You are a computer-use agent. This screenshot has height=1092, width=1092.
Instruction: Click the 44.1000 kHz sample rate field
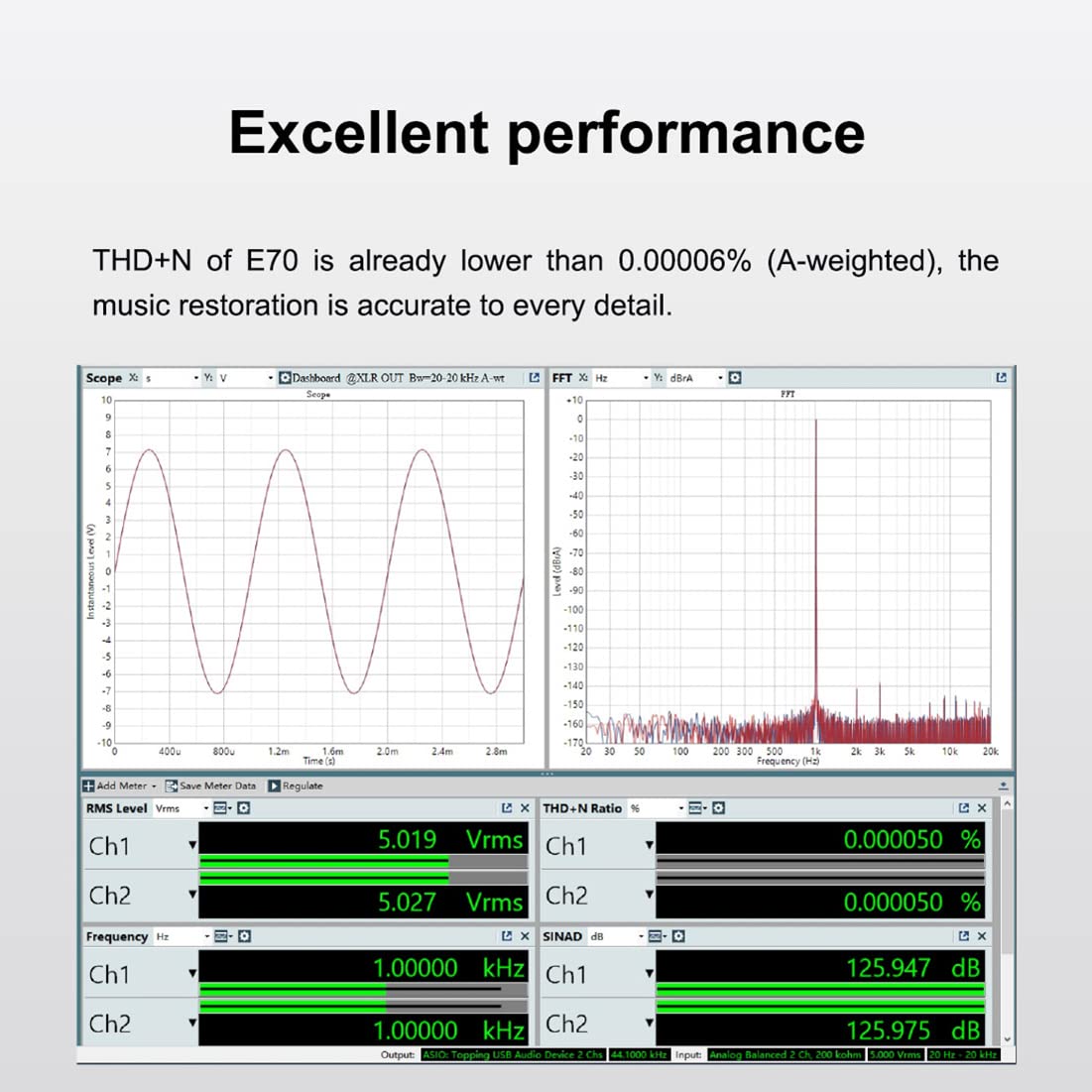click(x=639, y=1054)
